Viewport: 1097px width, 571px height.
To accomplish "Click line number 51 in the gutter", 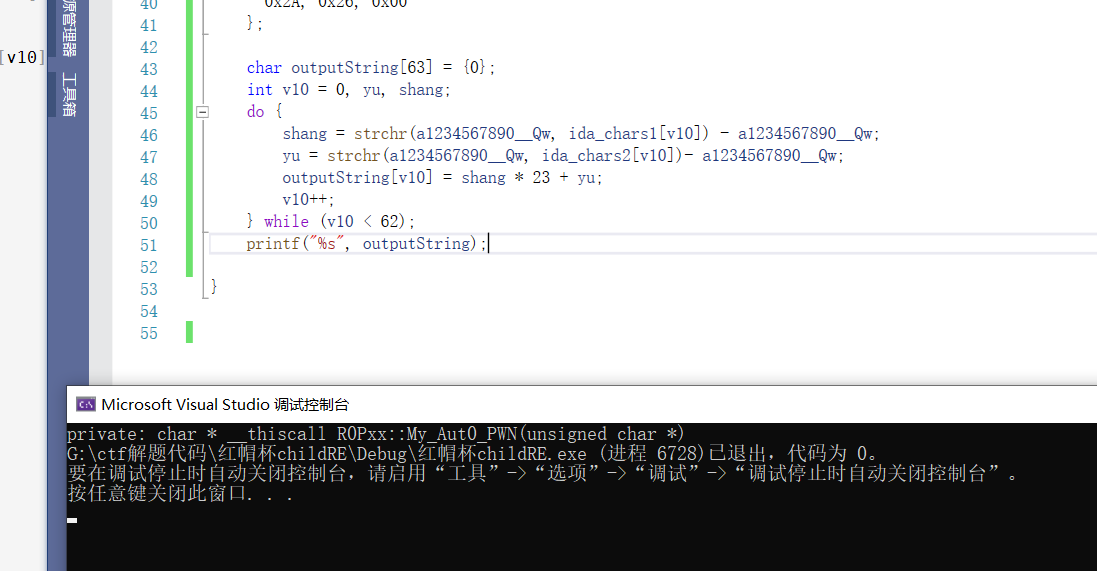I will (148, 246).
